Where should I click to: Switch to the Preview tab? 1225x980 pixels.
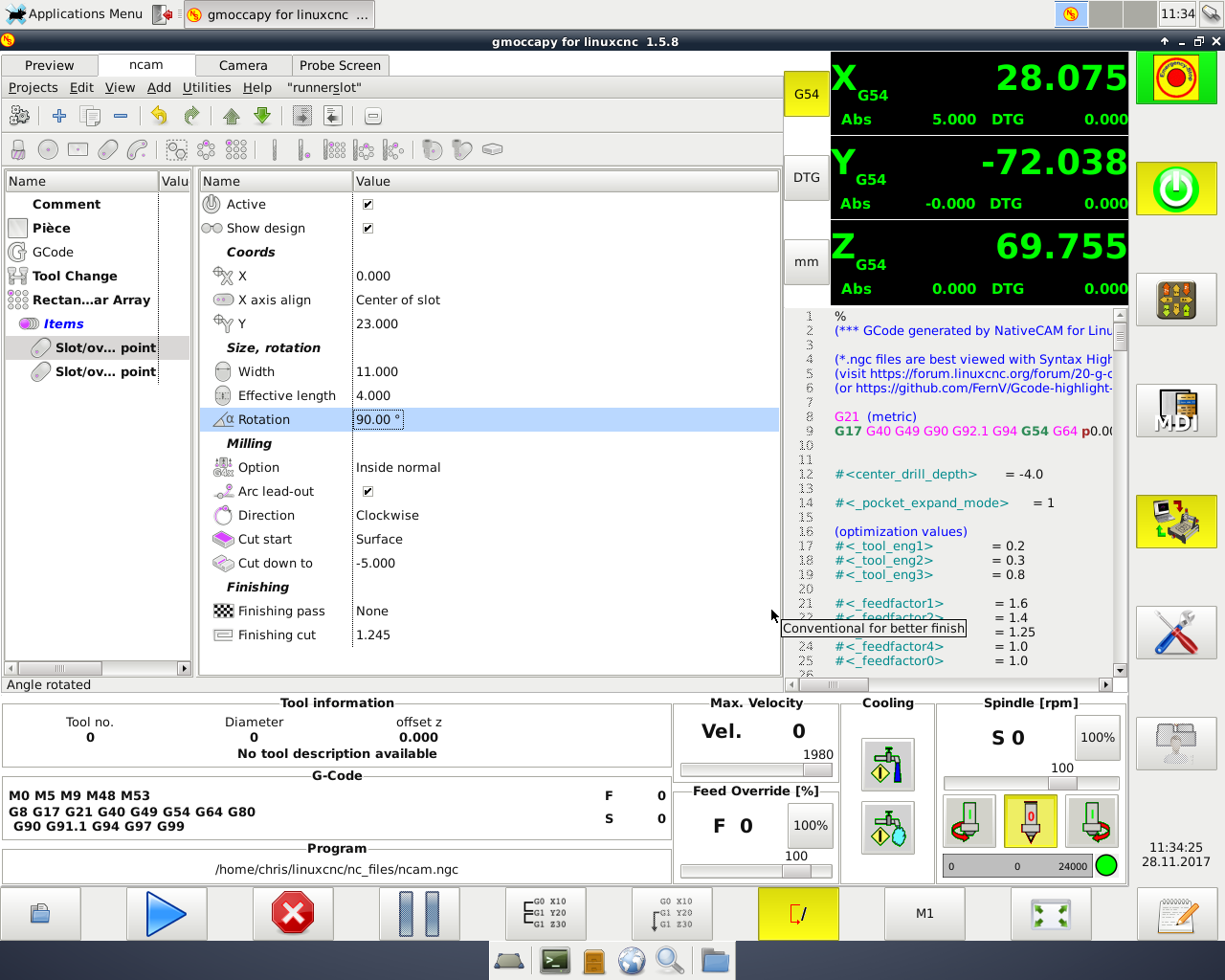click(50, 65)
